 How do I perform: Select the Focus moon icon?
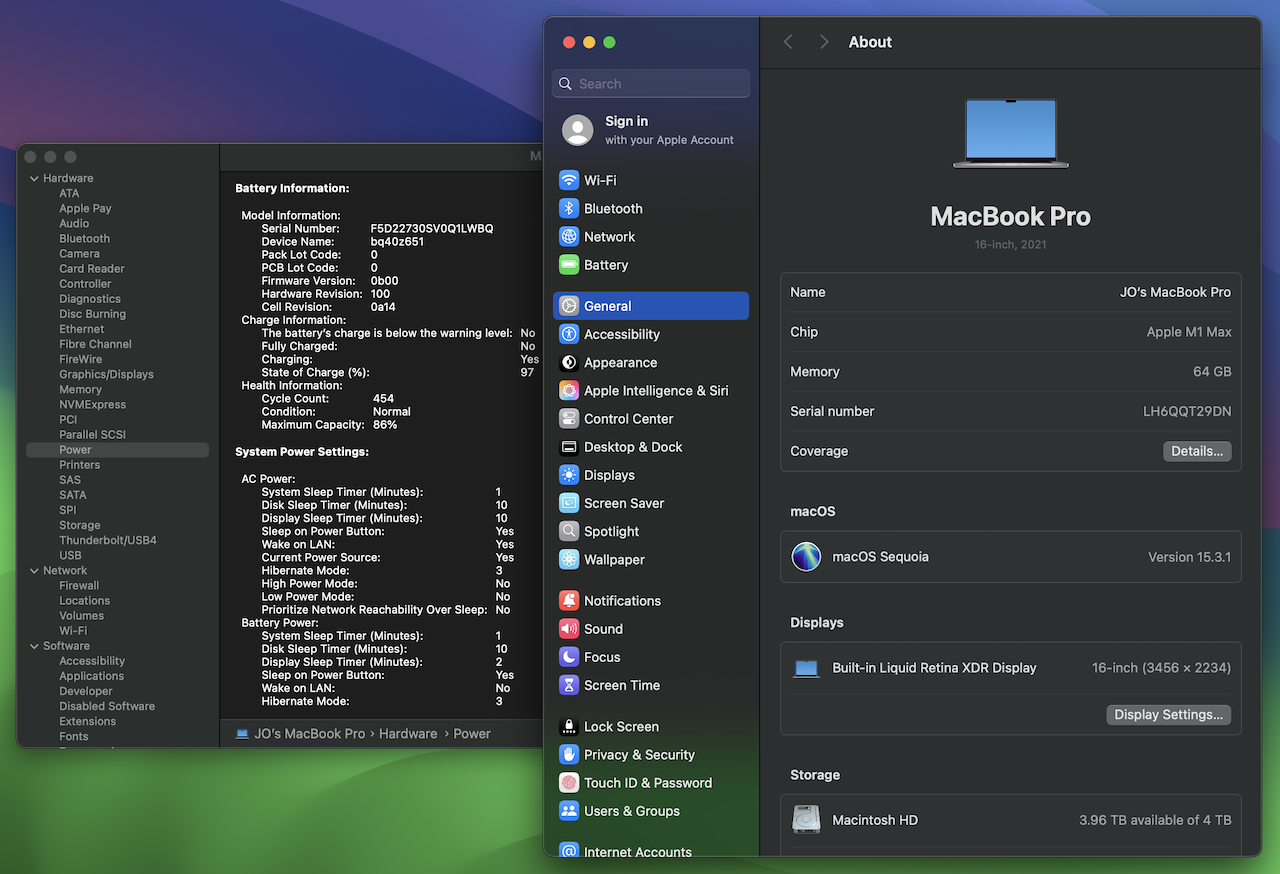[x=569, y=657]
